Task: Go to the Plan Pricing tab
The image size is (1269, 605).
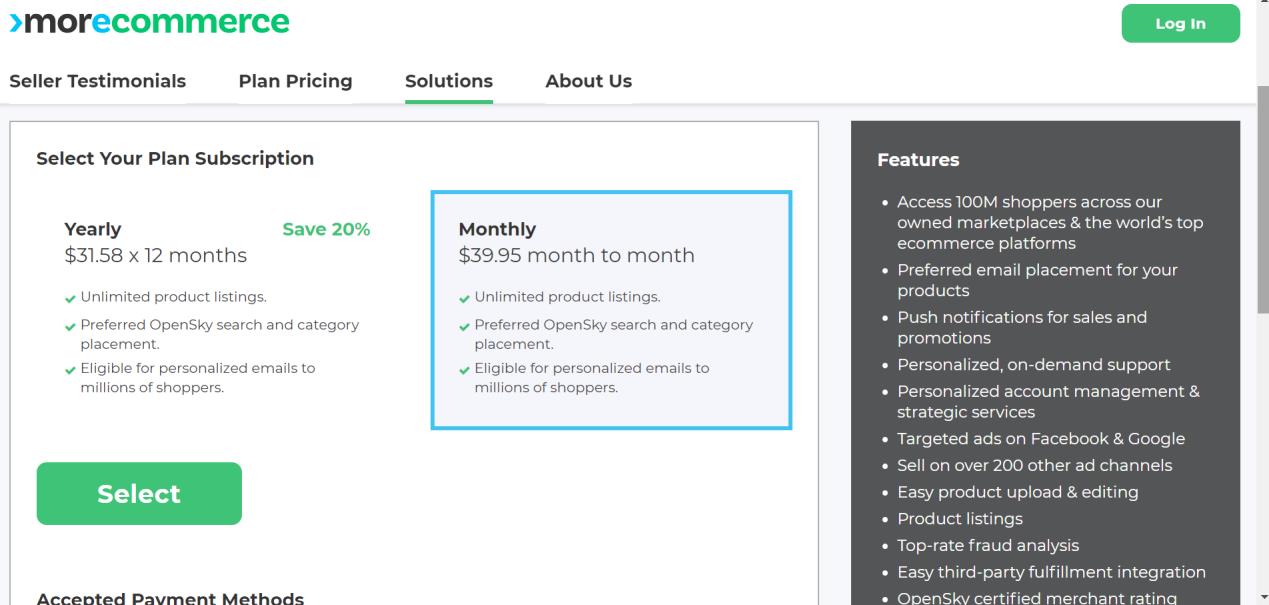Action: pyautogui.click(x=295, y=81)
